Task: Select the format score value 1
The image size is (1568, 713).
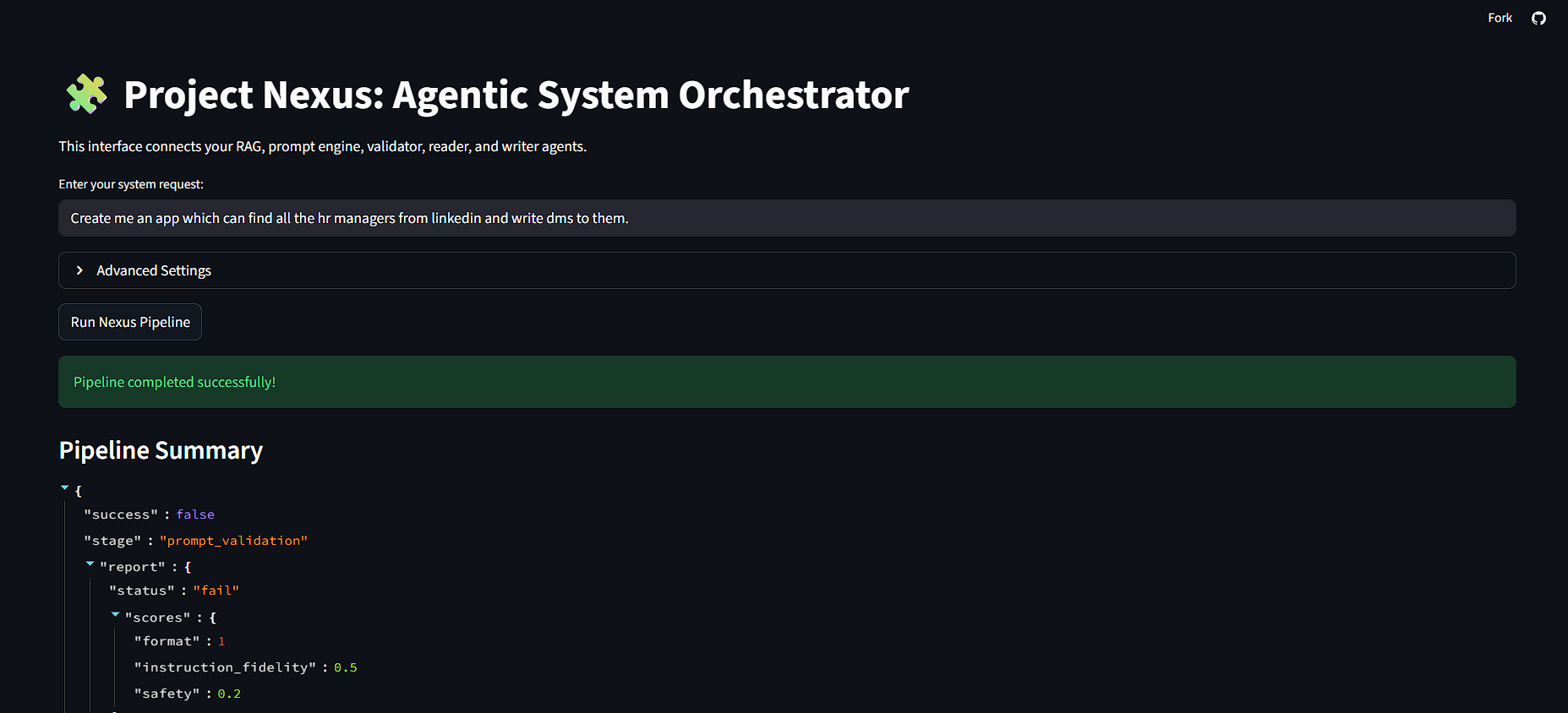Action: coord(221,641)
